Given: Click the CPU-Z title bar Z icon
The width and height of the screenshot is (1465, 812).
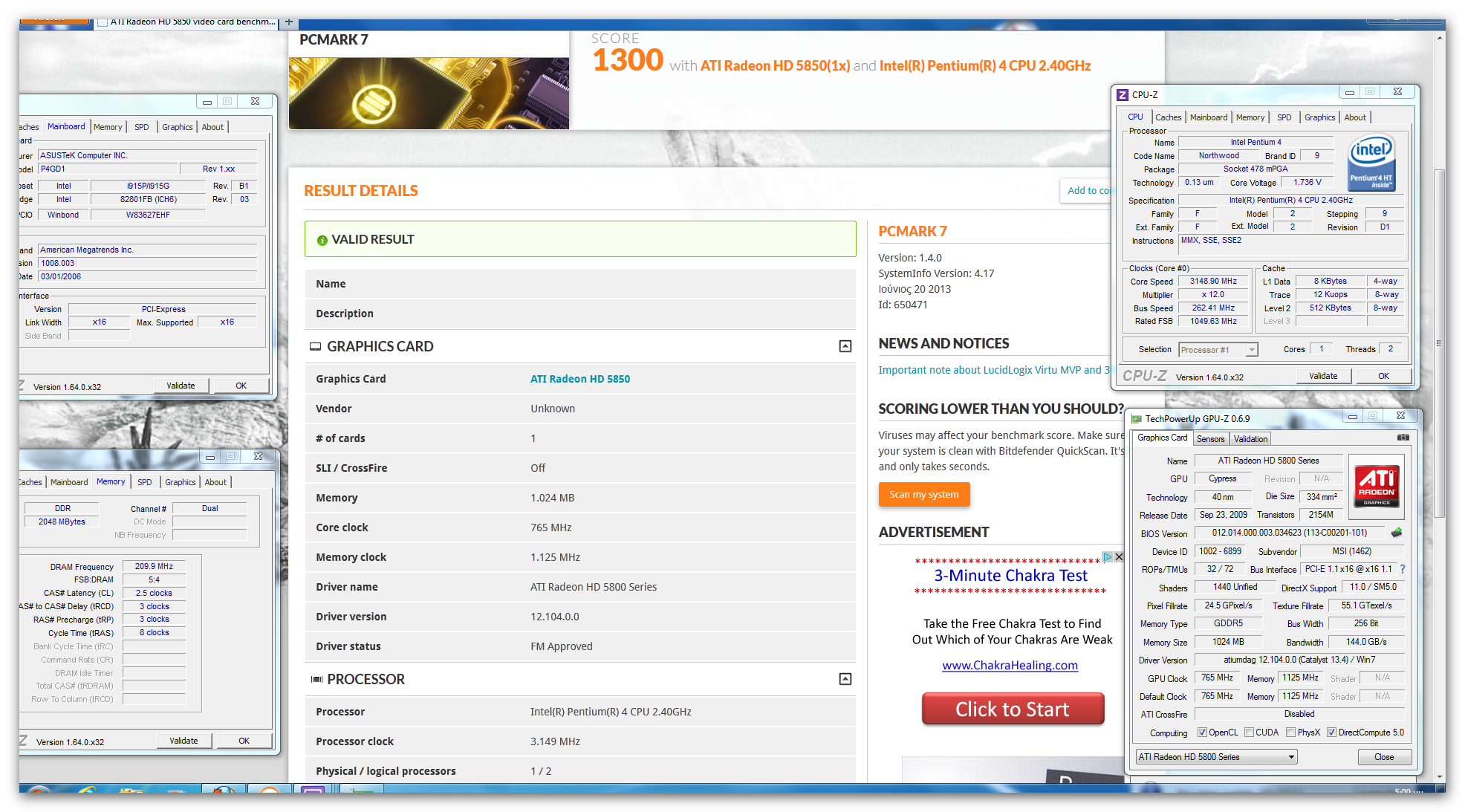Looking at the screenshot, I should click(x=1123, y=94).
